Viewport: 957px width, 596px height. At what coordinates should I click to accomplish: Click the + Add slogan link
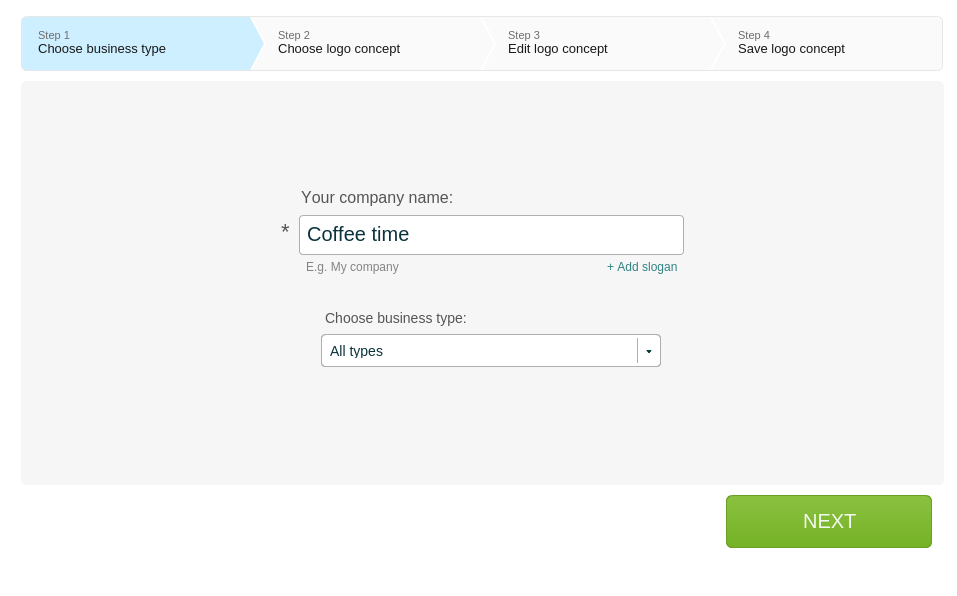coord(642,267)
